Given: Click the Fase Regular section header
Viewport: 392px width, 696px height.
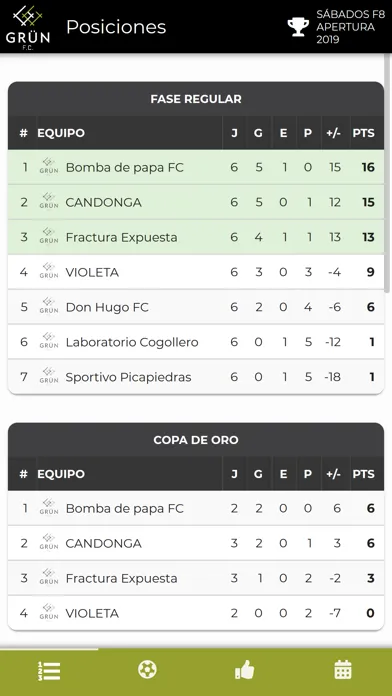Looking at the screenshot, I should (196, 99).
